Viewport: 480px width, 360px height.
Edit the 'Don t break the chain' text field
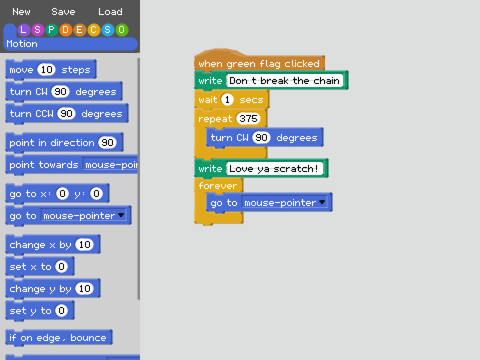point(285,81)
